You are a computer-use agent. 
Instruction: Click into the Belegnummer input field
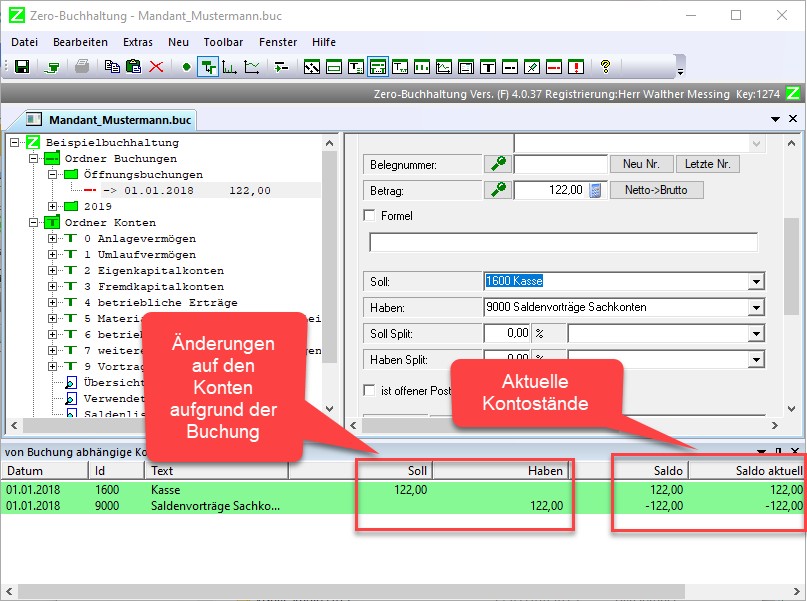(x=561, y=164)
